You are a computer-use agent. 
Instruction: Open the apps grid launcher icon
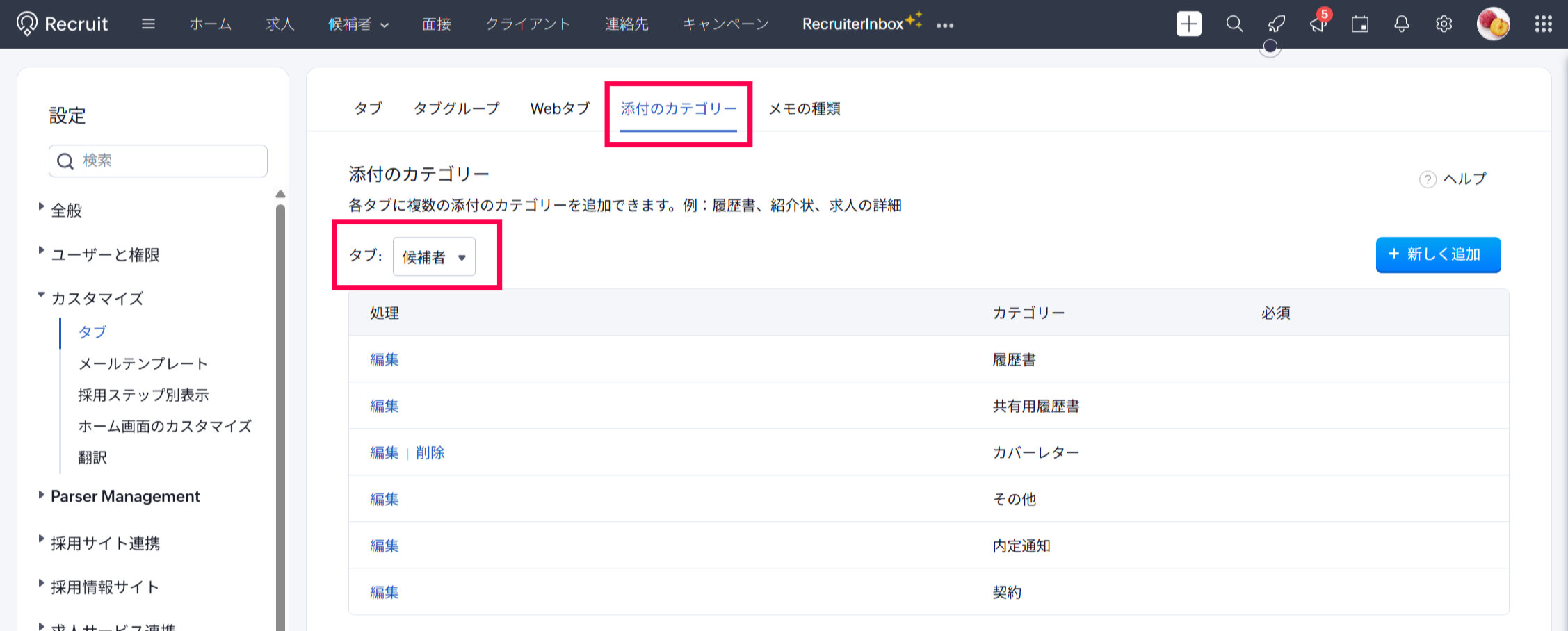[x=1543, y=24]
